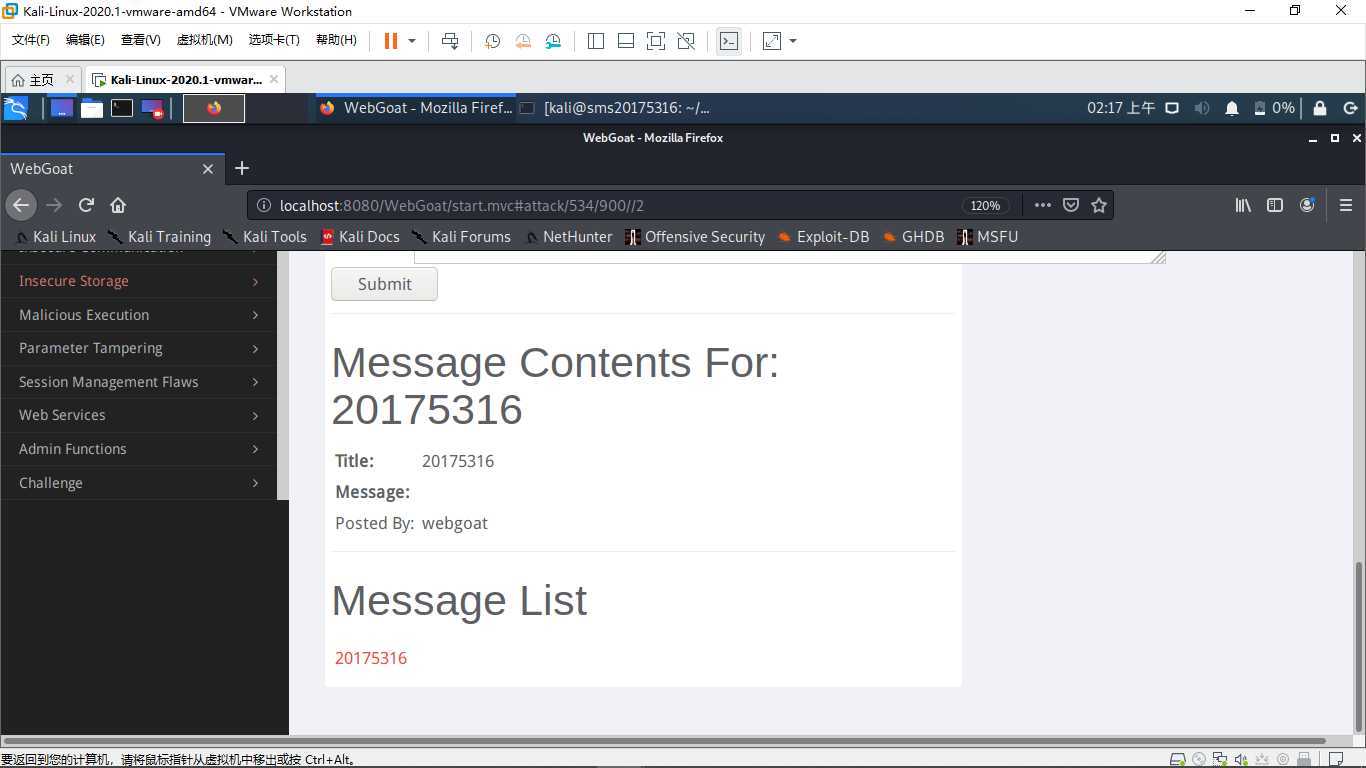Expand Web Services lesson category

[x=139, y=415]
